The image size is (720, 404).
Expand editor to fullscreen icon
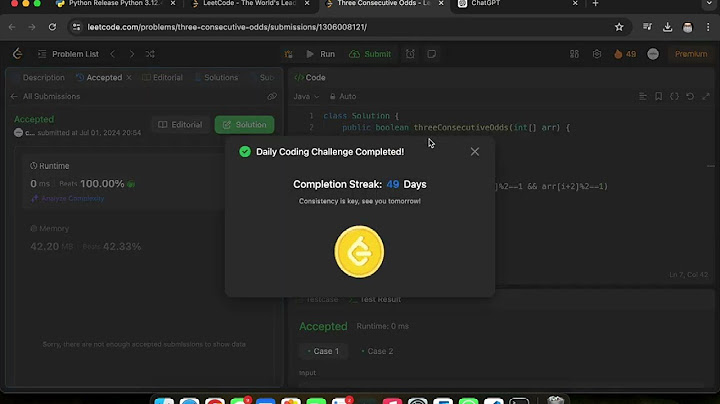706,96
